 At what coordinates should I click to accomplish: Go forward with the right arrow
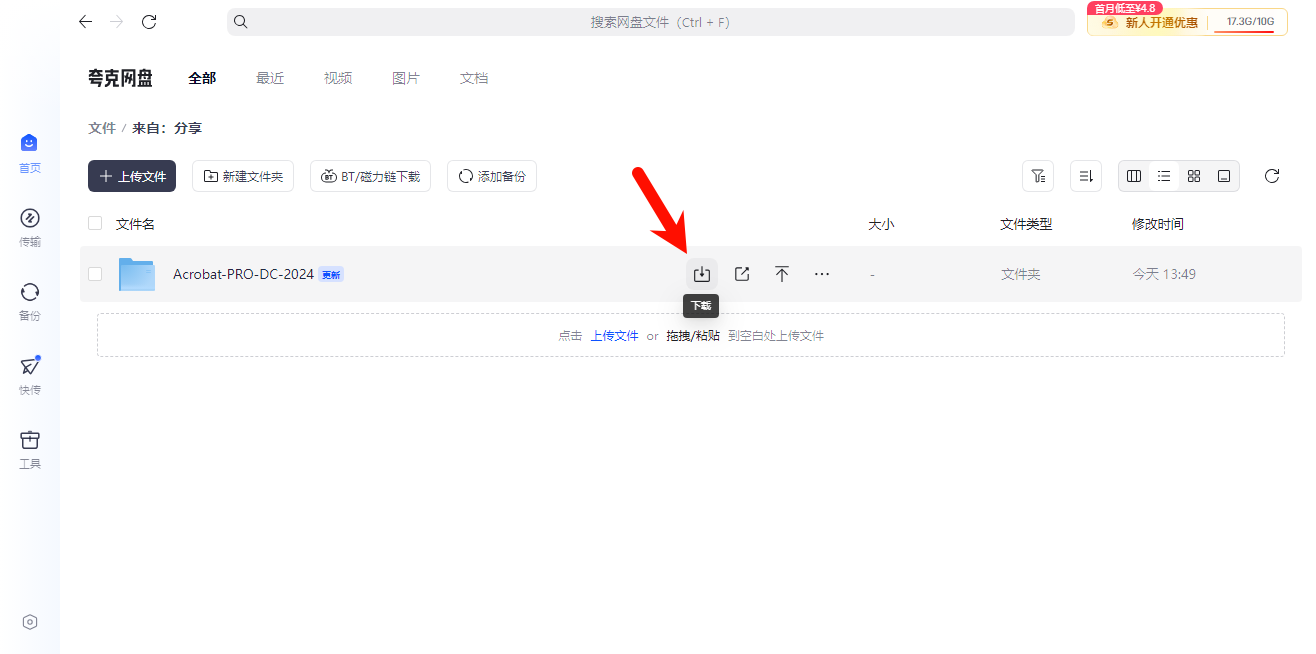pos(117,21)
